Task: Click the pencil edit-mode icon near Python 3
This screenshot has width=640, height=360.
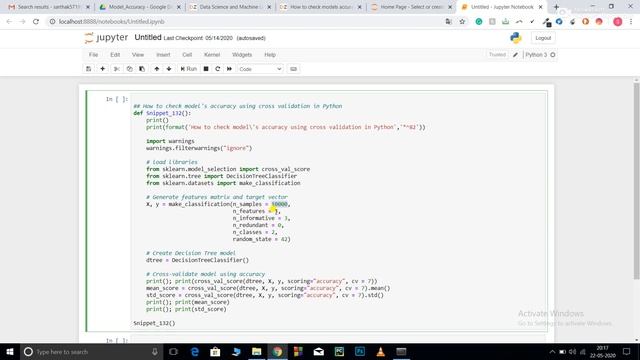Action: coord(516,55)
